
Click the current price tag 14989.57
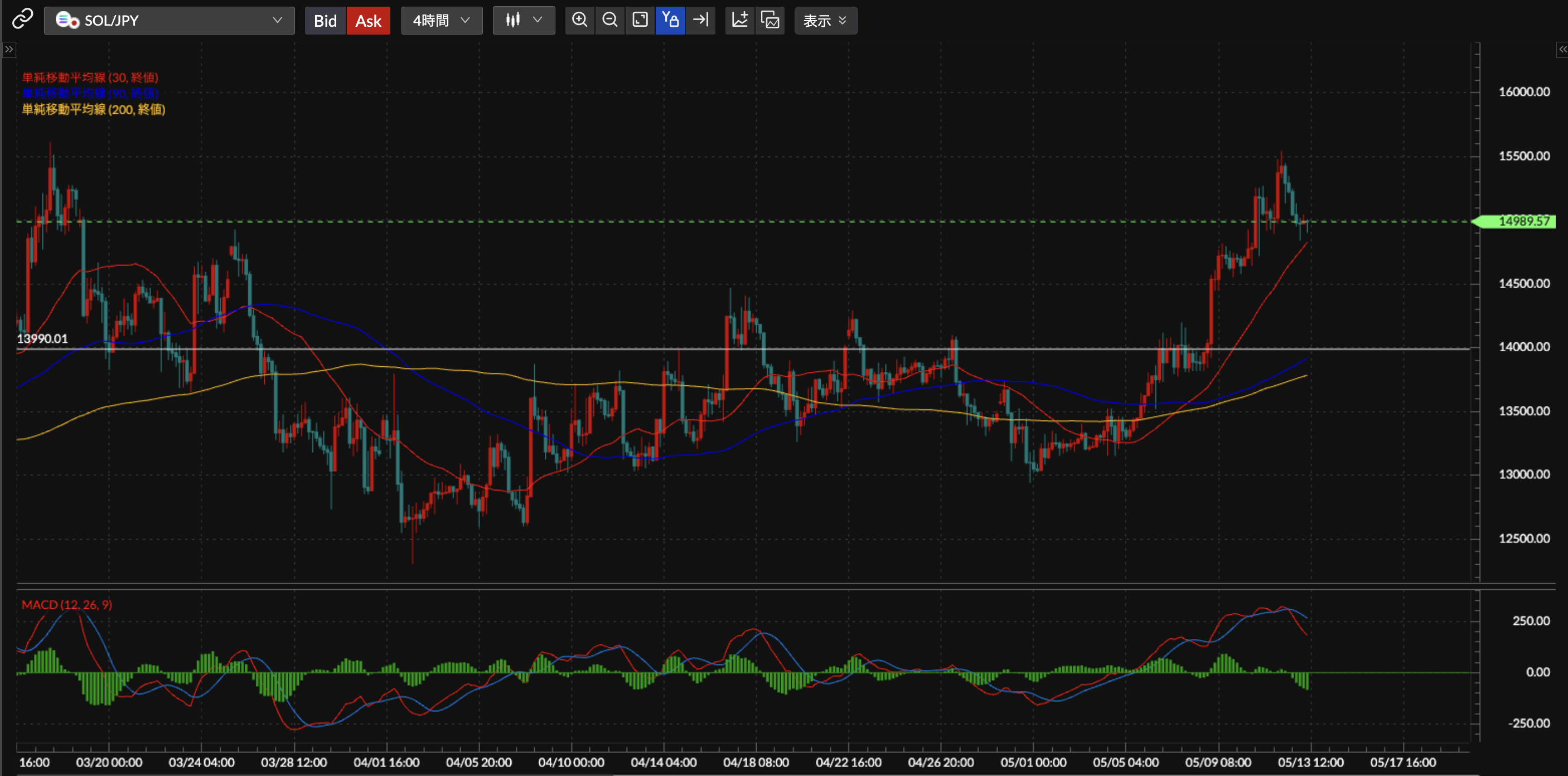click(1514, 221)
